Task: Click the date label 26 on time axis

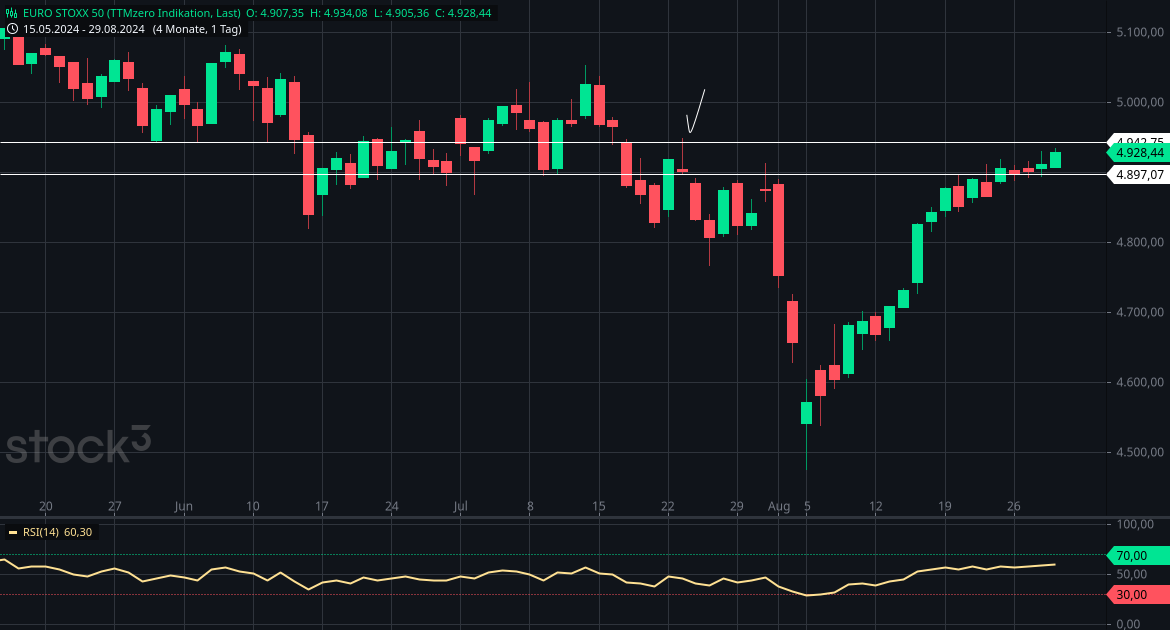Action: 1013,506
